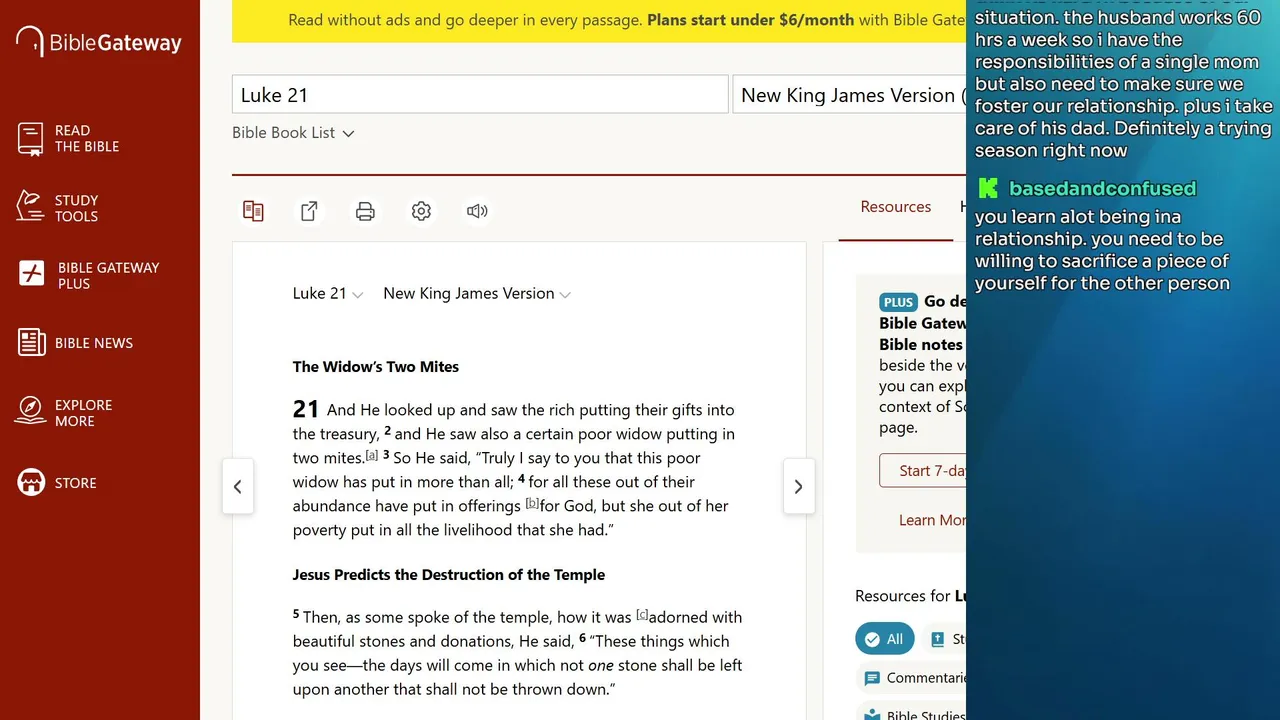Click the Start 7-day trial button
This screenshot has height=720, width=1280.
pyautogui.click(x=922, y=471)
